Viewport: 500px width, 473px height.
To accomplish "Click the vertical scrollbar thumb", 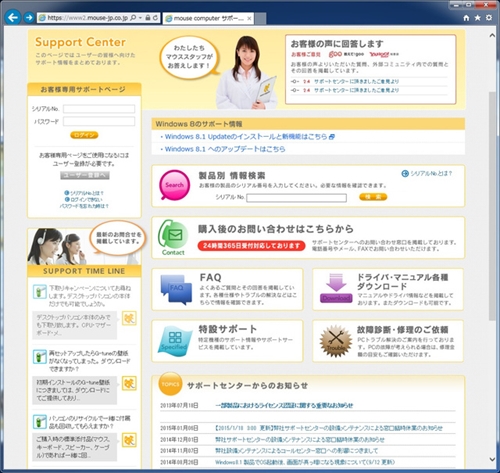I will coord(492,206).
